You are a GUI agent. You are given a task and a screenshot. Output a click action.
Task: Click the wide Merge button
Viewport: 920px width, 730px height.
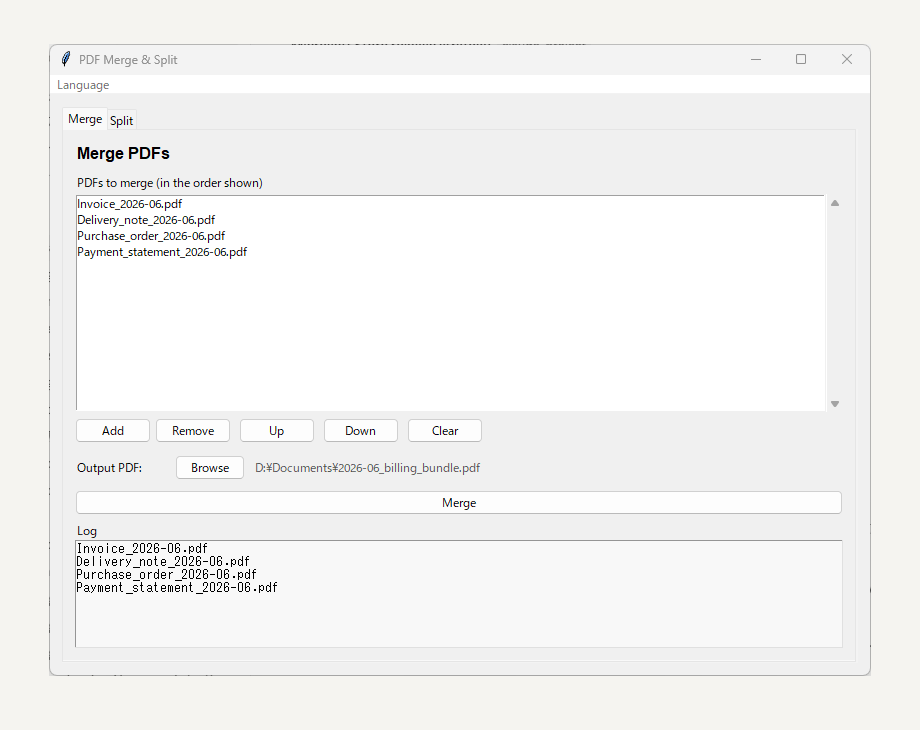click(459, 503)
